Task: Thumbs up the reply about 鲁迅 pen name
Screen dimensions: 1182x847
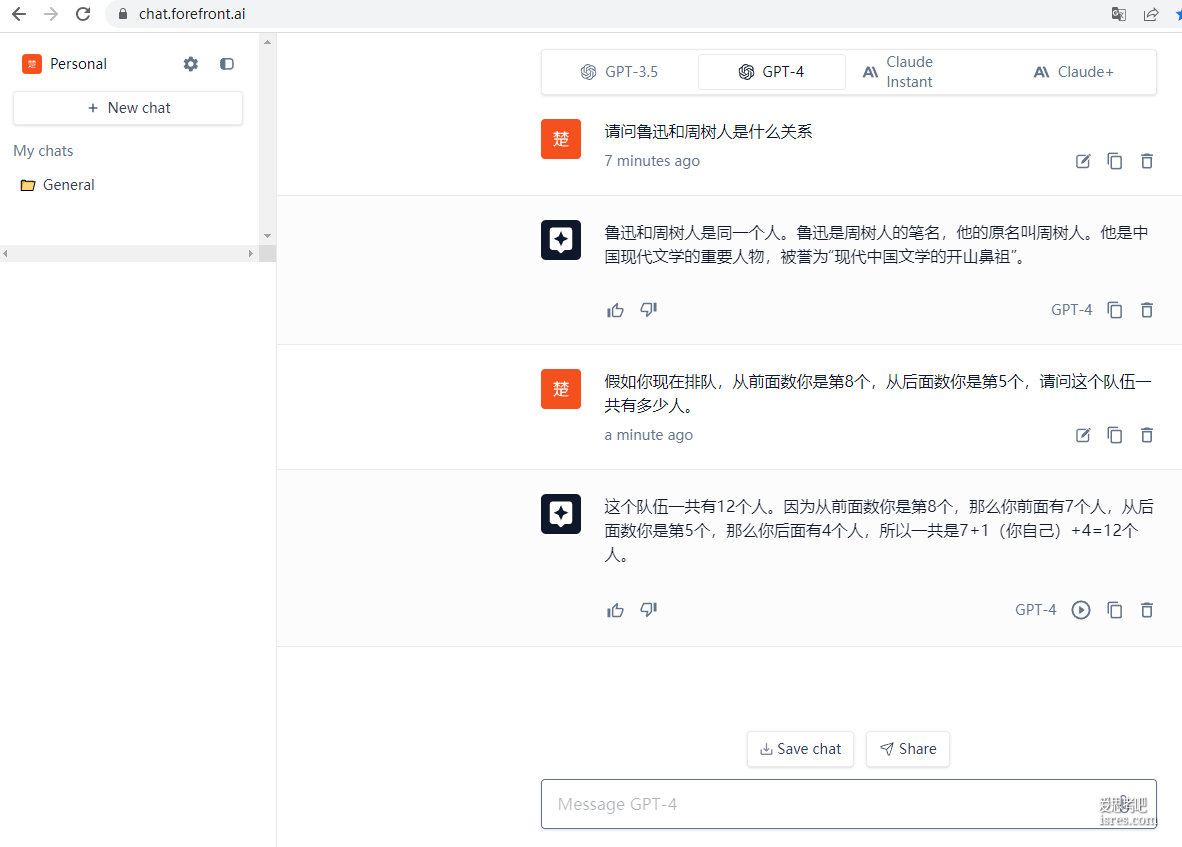Action: point(615,310)
